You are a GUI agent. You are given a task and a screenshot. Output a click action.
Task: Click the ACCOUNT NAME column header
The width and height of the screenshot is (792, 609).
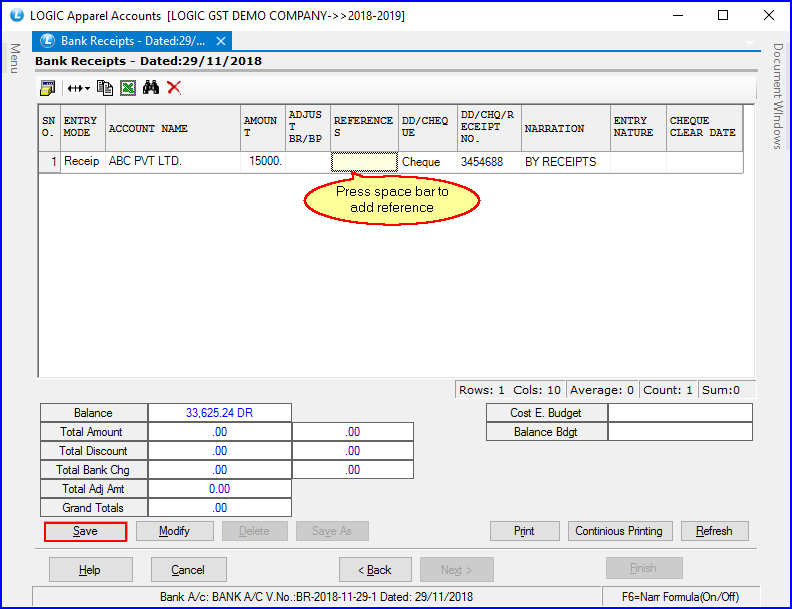pyautogui.click(x=173, y=128)
